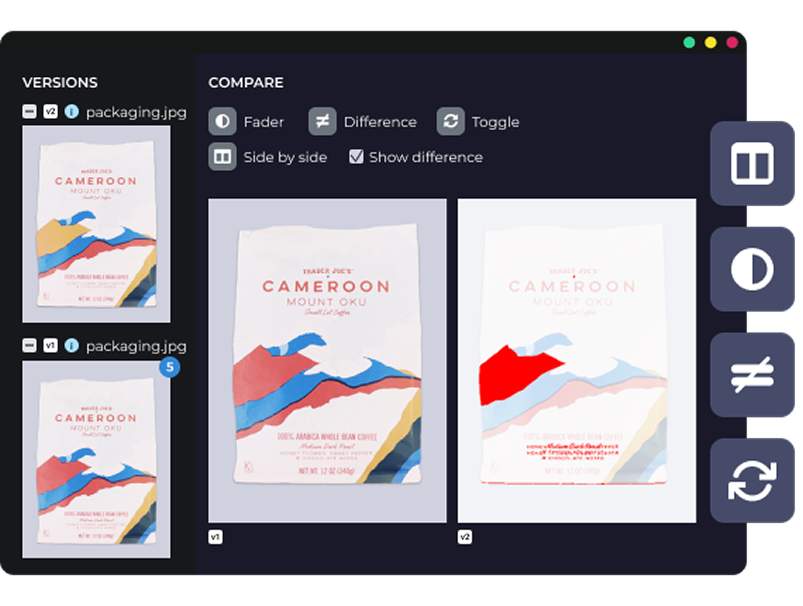Uncheck the Show difference checkbox
803x606 pixels.
click(x=356, y=157)
